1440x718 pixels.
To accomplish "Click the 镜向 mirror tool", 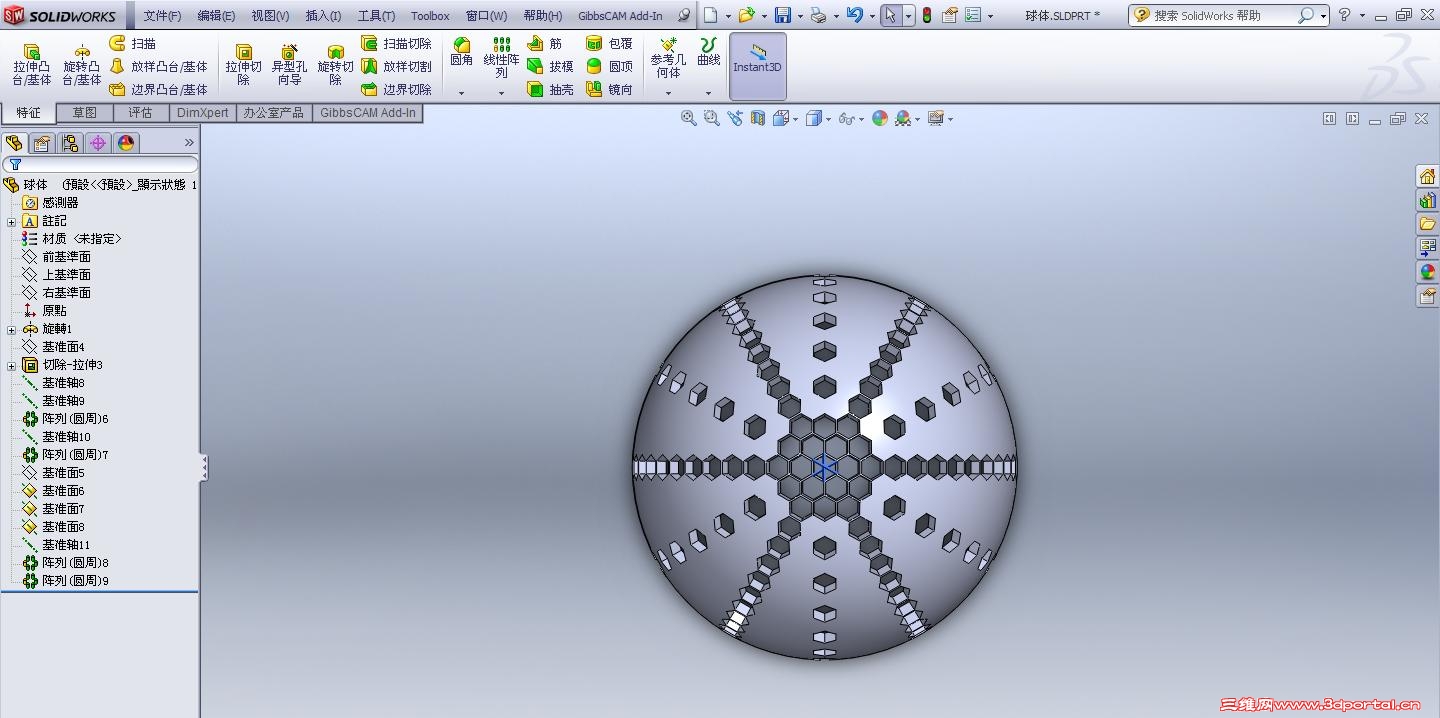I will [x=609, y=90].
